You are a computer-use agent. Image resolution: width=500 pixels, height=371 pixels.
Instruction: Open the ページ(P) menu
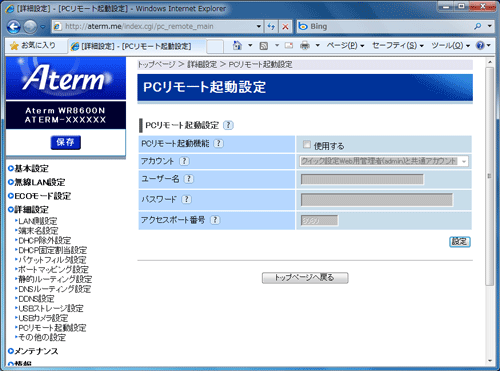pos(345,46)
